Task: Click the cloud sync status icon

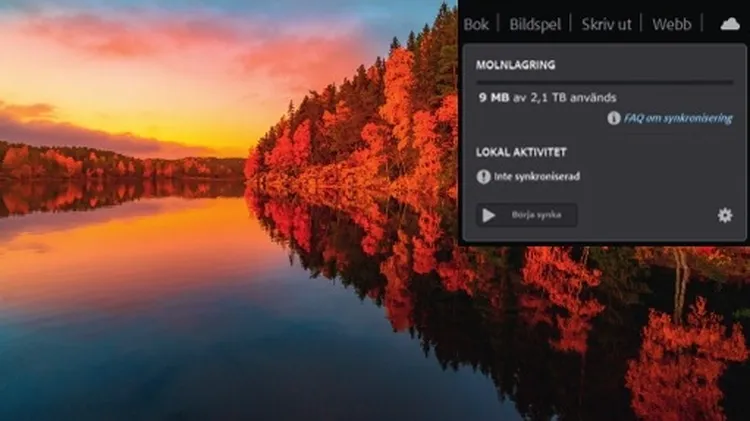Action: (730, 23)
